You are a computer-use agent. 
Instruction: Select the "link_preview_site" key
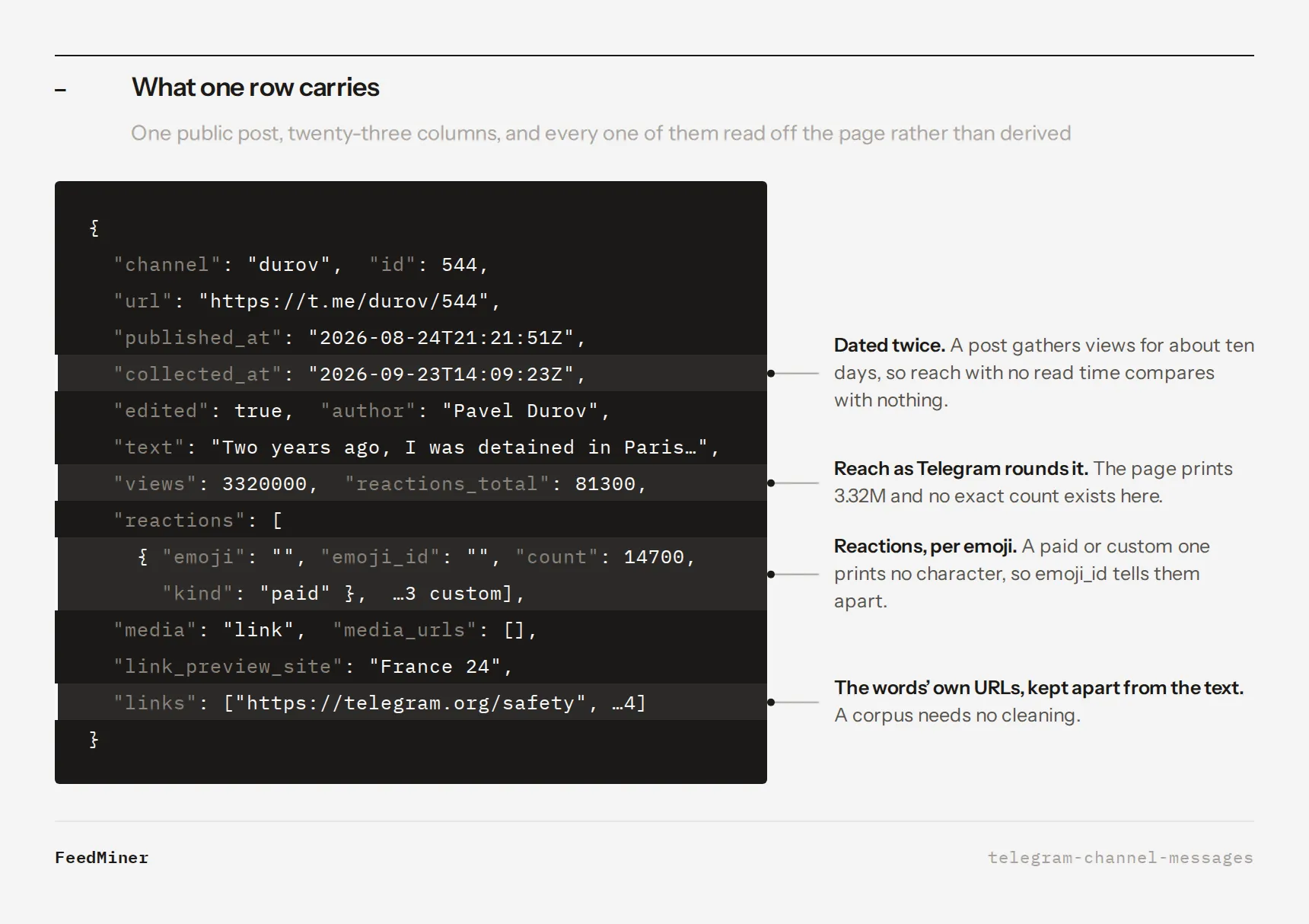[228, 667]
